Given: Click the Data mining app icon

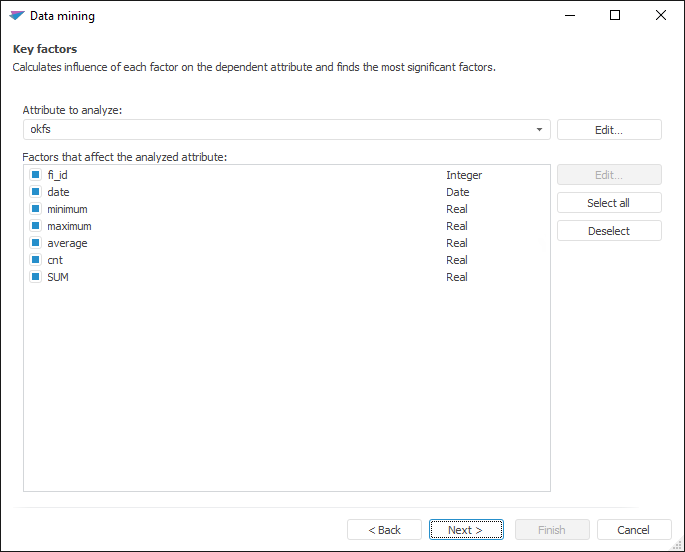Looking at the screenshot, I should (x=16, y=16).
